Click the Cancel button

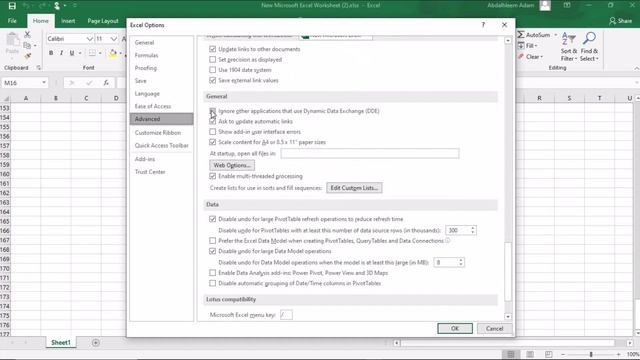click(494, 329)
